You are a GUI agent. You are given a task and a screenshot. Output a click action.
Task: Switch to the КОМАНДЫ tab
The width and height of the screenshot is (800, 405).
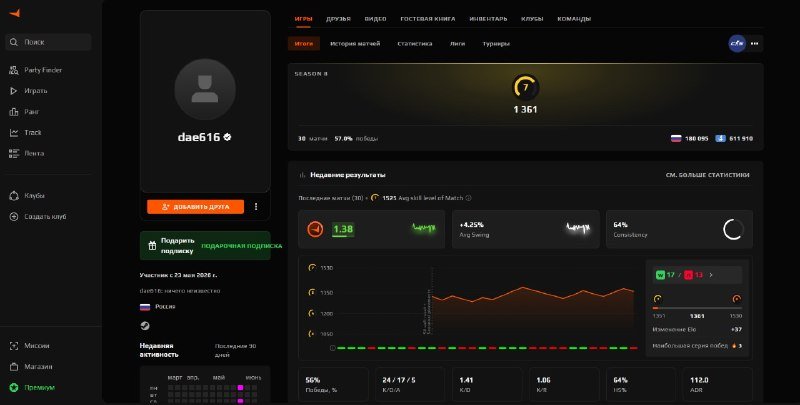(574, 19)
